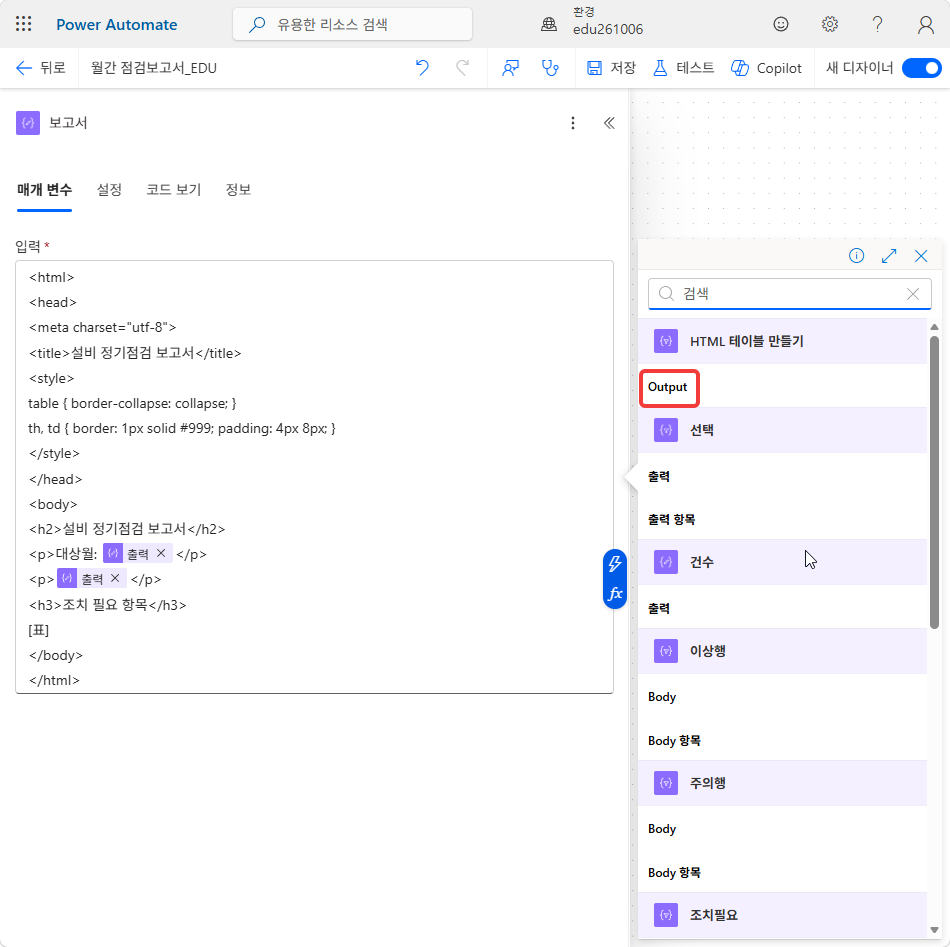Open the feedback smiley icon
The width and height of the screenshot is (950, 947).
click(780, 24)
